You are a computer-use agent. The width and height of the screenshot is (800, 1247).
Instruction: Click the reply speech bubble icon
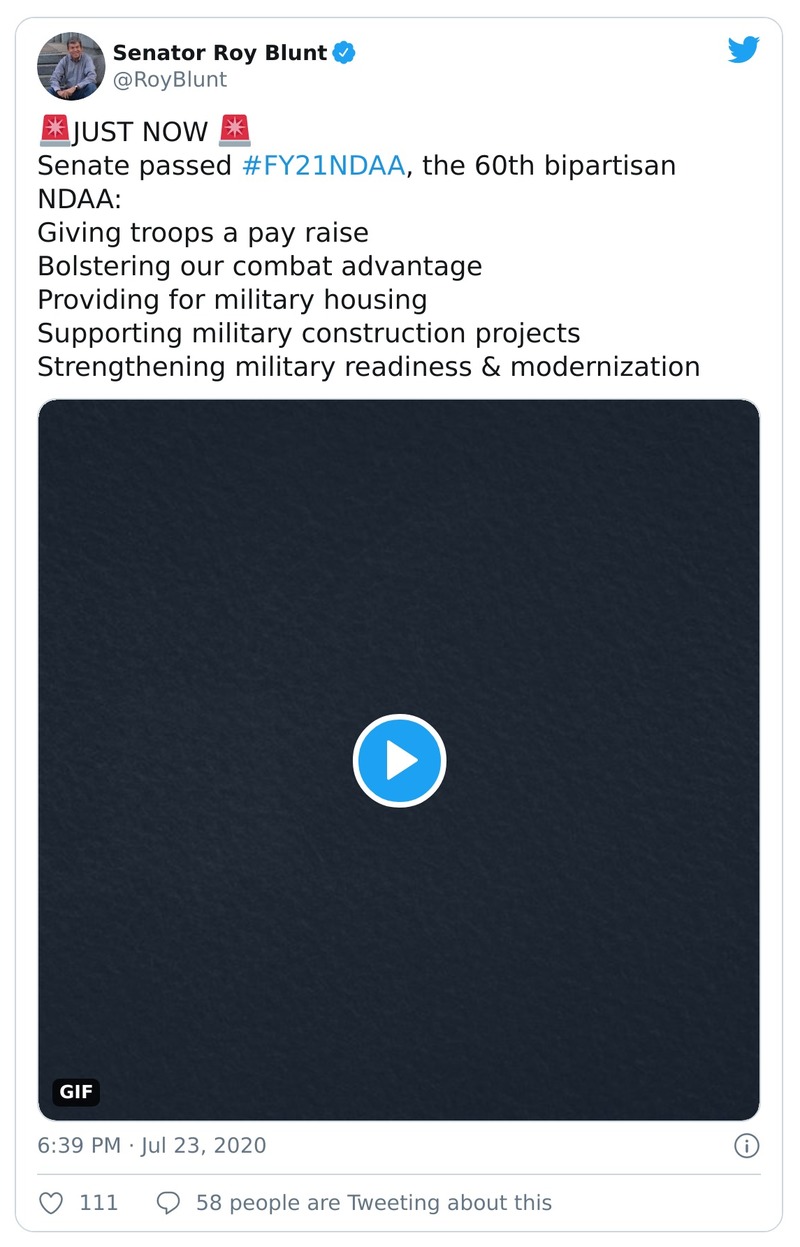pyautogui.click(x=169, y=1202)
